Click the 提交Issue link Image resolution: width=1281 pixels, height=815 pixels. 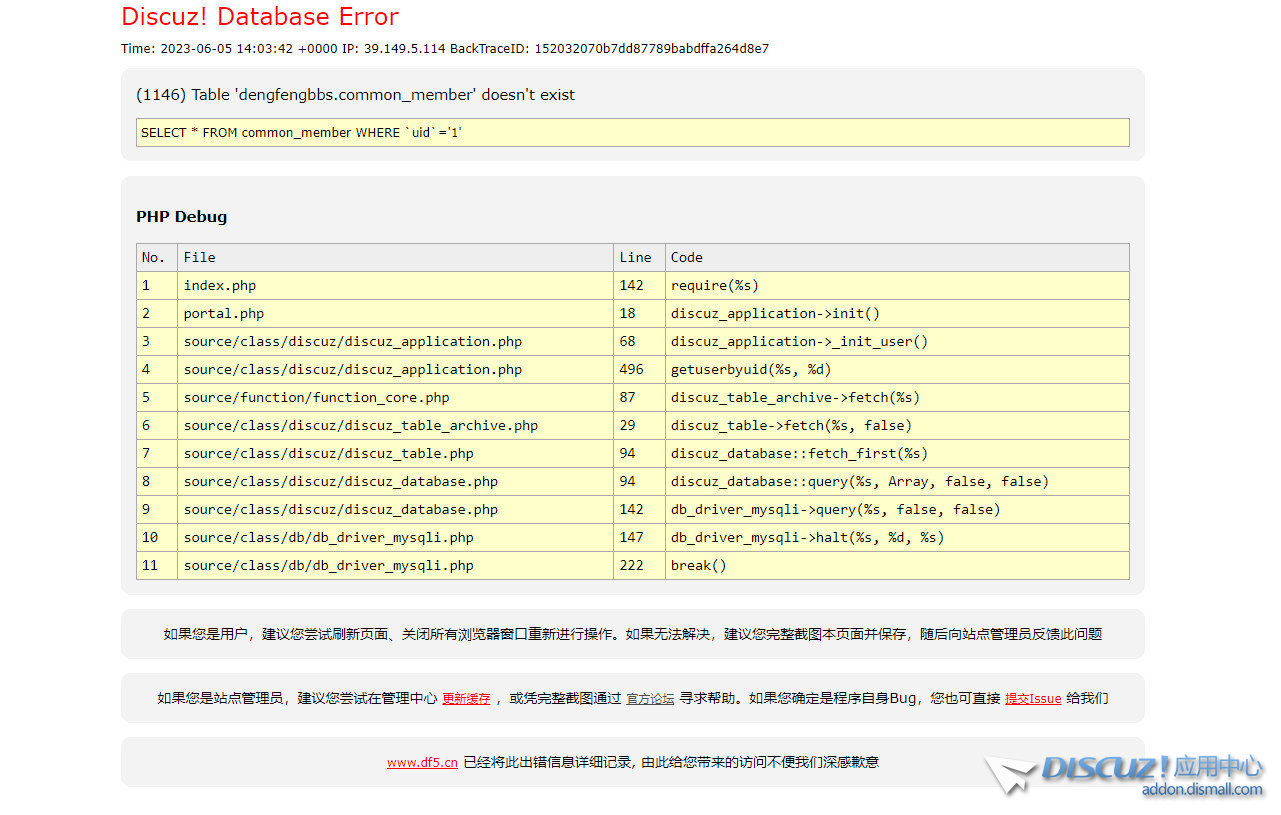1032,699
